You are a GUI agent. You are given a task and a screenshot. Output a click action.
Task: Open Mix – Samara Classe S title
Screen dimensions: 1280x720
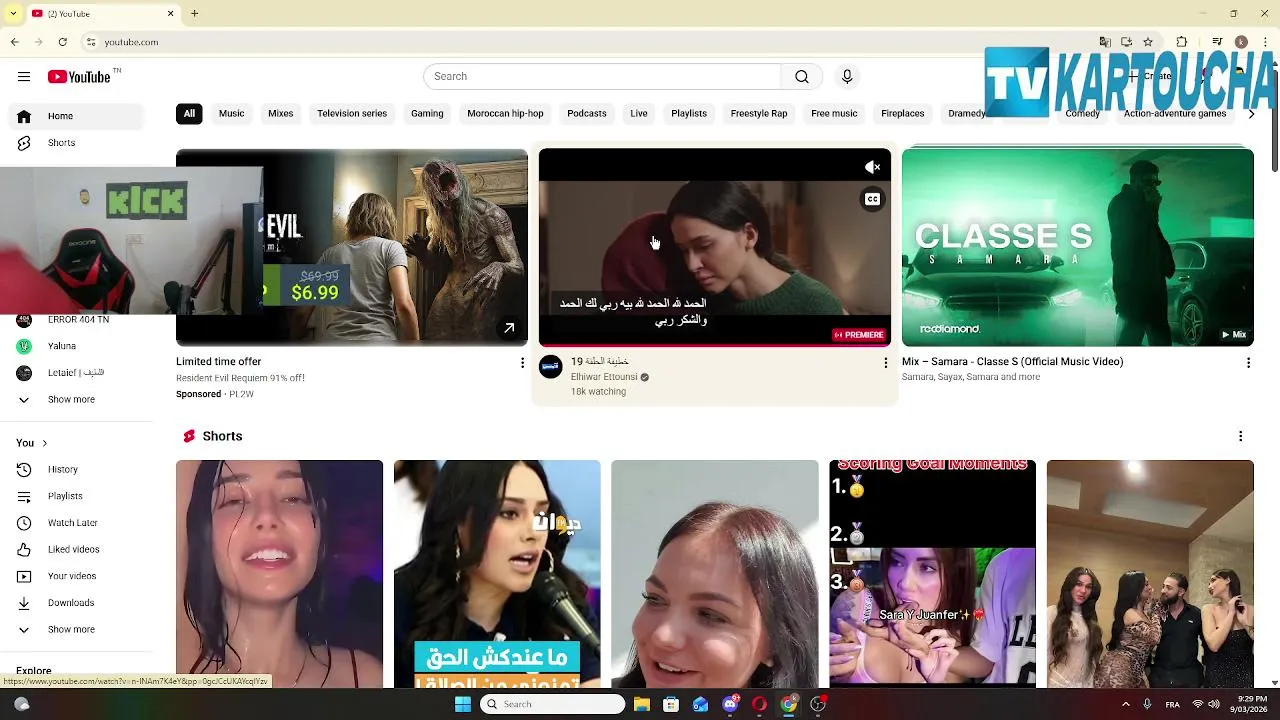(1012, 362)
